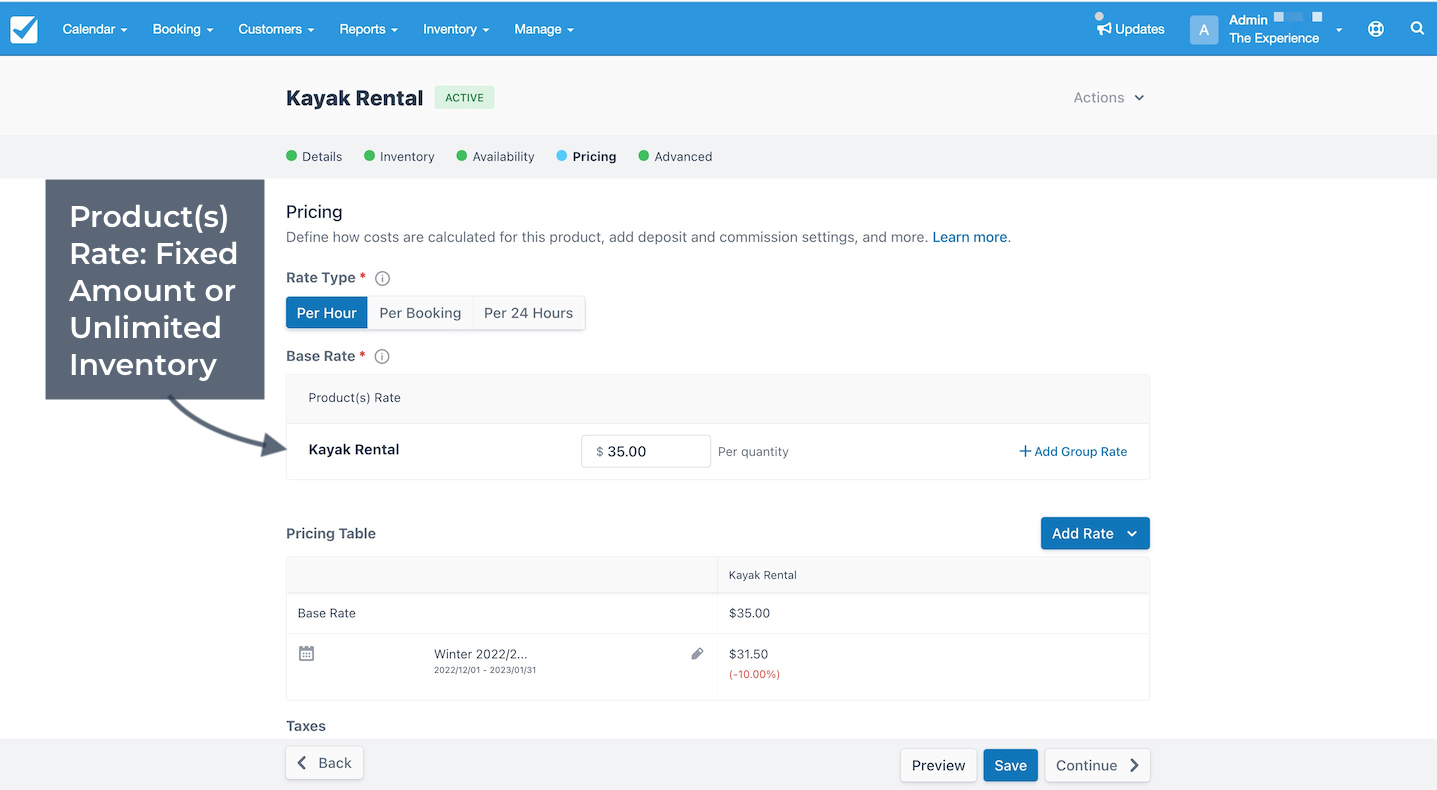Click the Continue button
1437x790 pixels.
1097,765
